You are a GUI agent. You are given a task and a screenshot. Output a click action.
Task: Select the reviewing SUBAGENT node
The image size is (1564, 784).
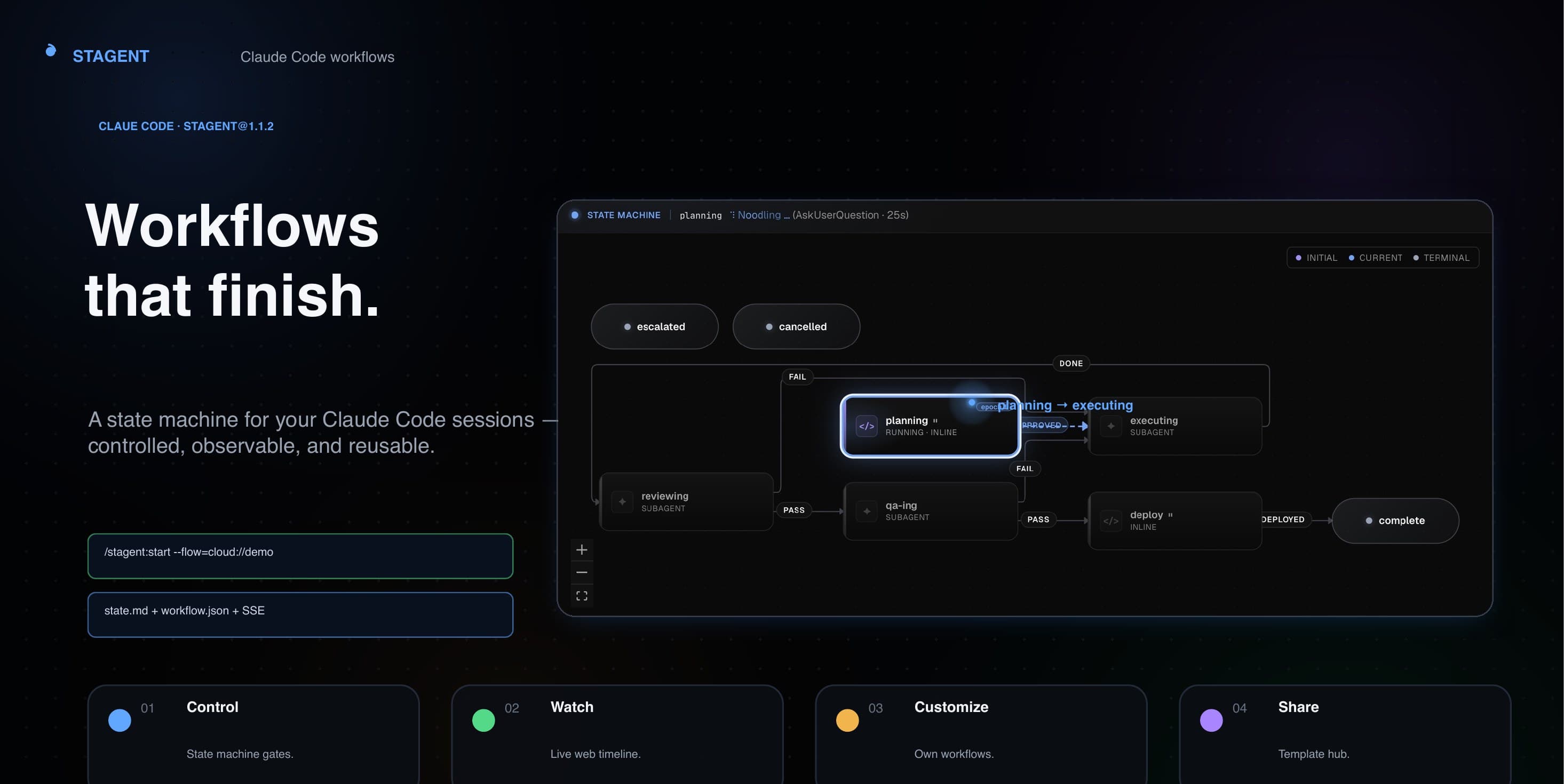coord(687,502)
